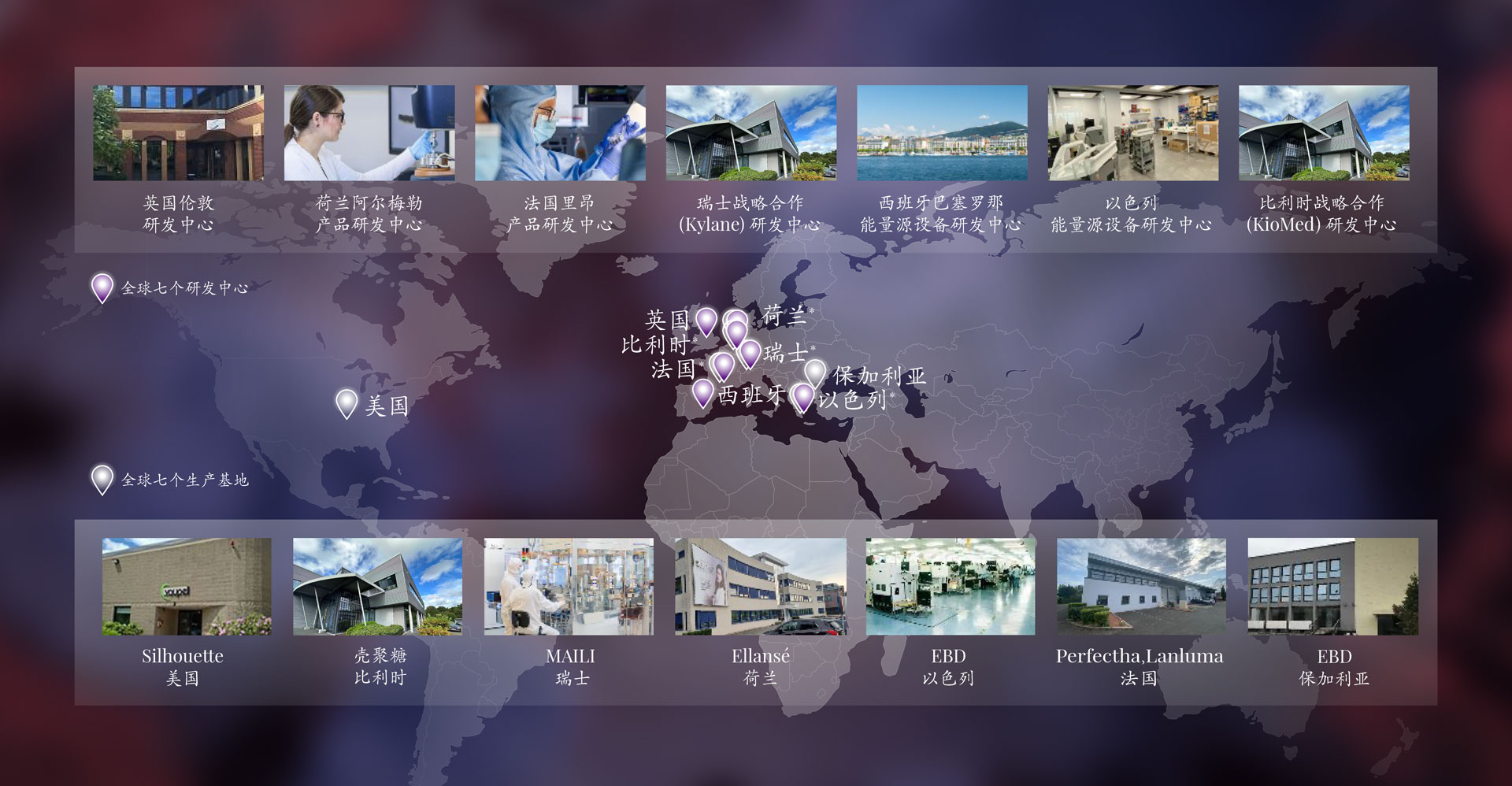Image resolution: width=1512 pixels, height=786 pixels.
Task: Open the 荷兰阿尔梅勒 lab researcher photo
Action: pos(369,133)
